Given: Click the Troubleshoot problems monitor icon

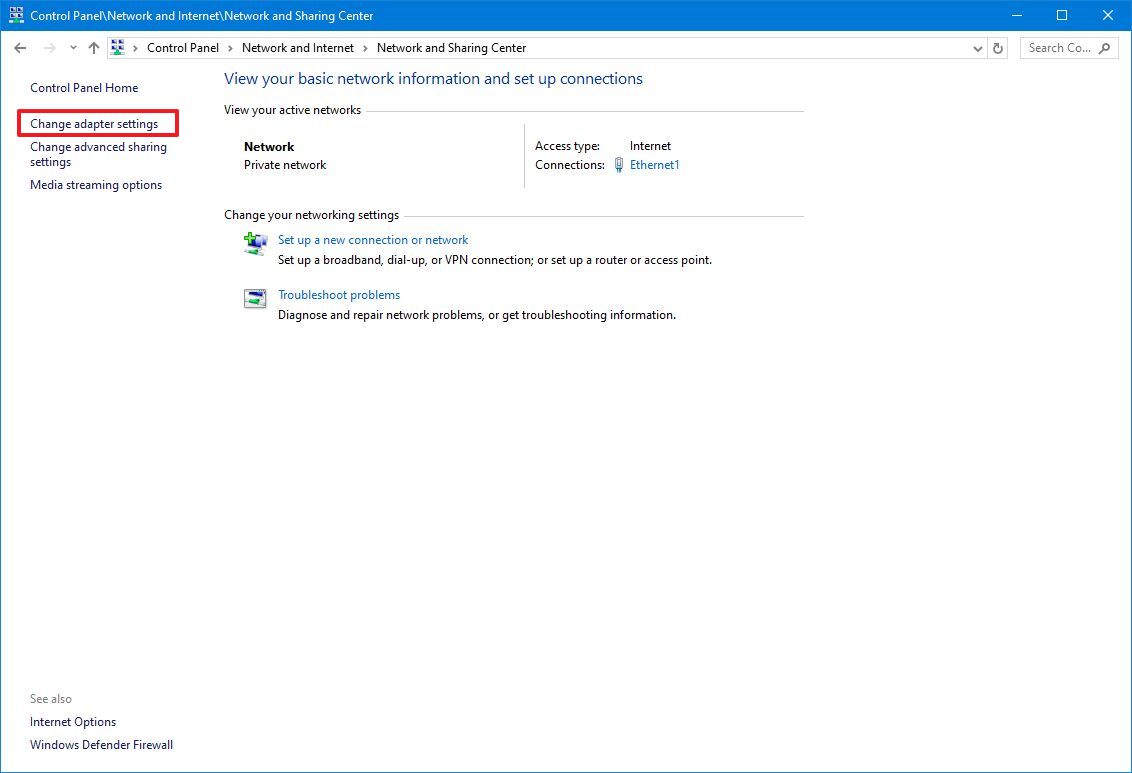Looking at the screenshot, I should point(255,298).
